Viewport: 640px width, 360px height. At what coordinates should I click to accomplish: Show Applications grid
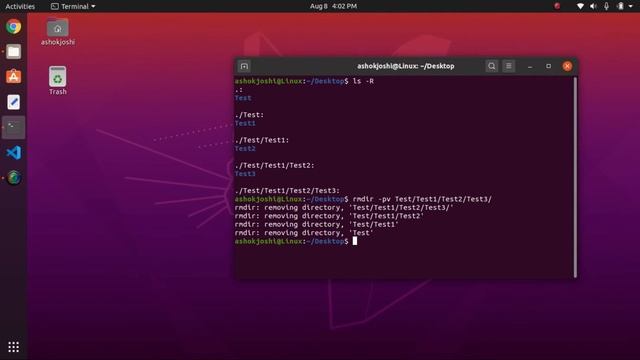[13, 347]
